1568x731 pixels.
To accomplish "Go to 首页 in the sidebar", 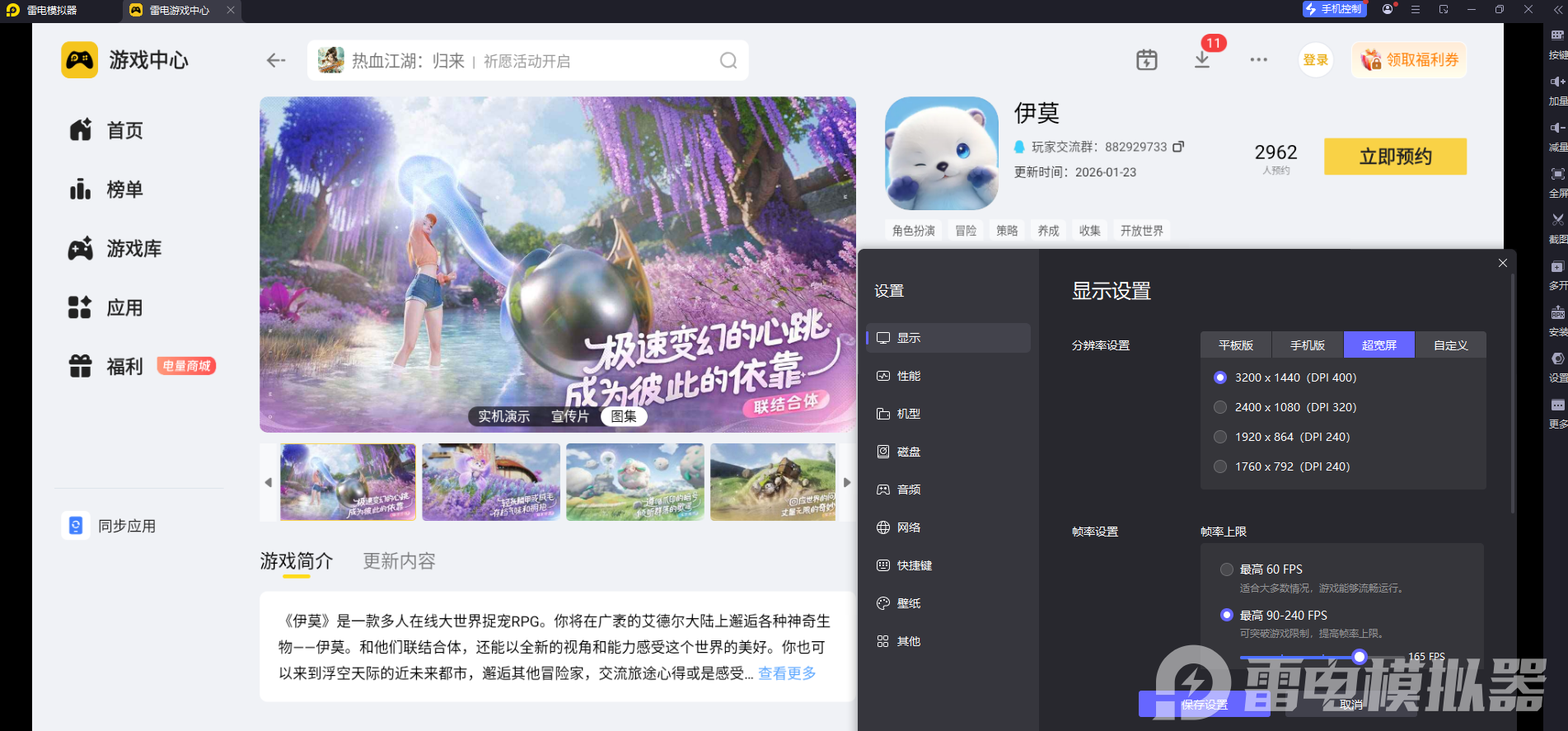I will [106, 130].
